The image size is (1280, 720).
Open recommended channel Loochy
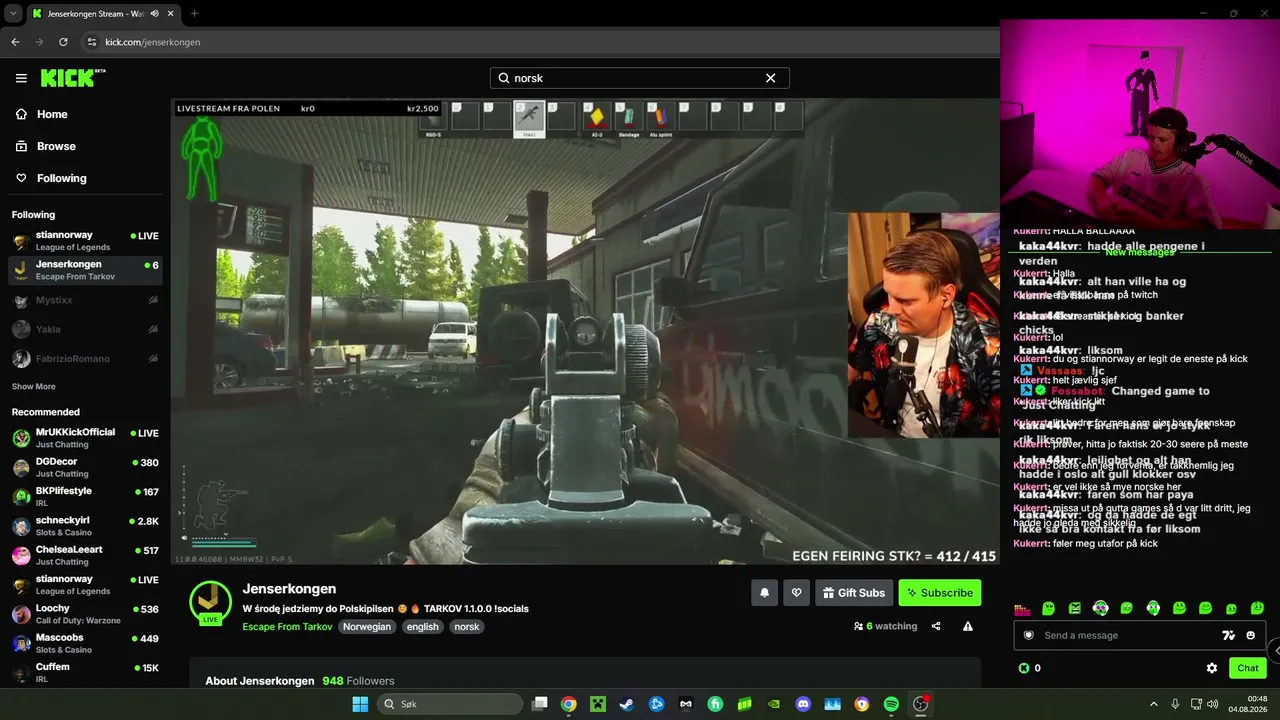pos(85,614)
